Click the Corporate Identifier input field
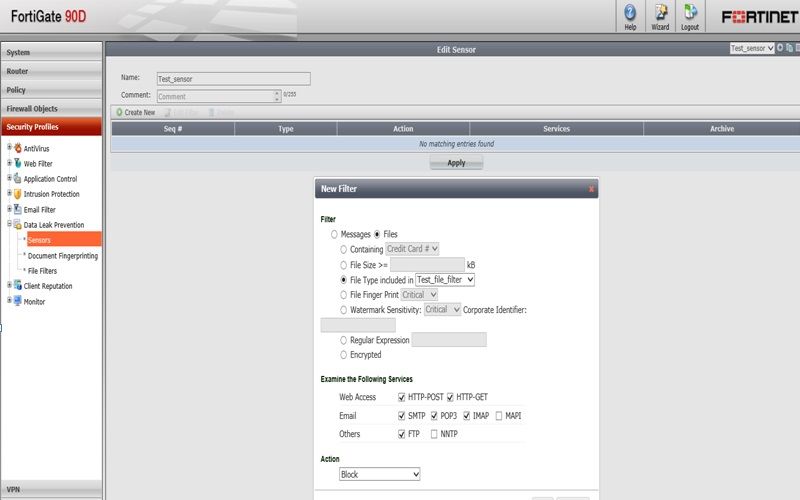The height and width of the screenshot is (500, 800). [358, 325]
